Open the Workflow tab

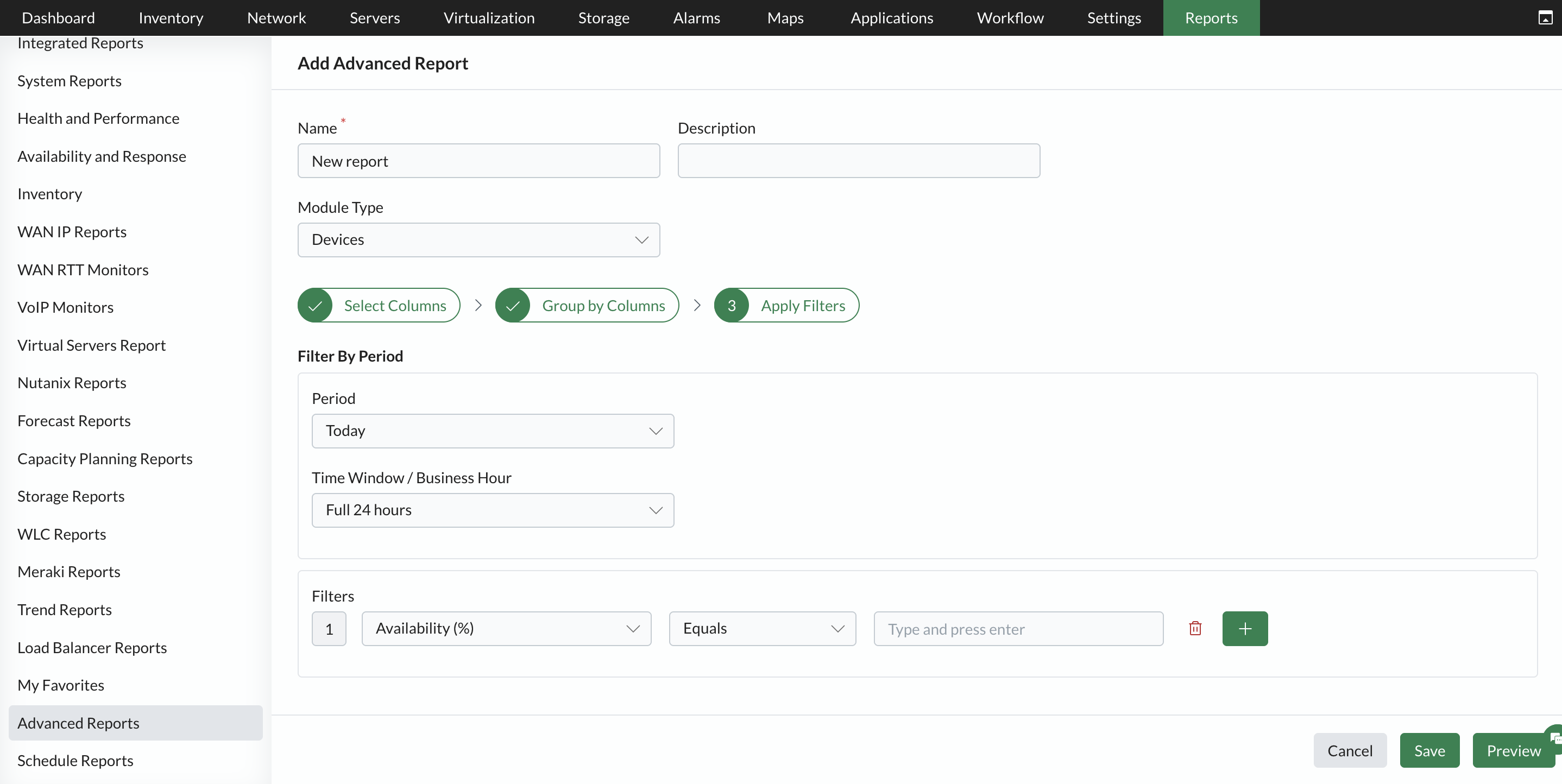pyautogui.click(x=1010, y=17)
